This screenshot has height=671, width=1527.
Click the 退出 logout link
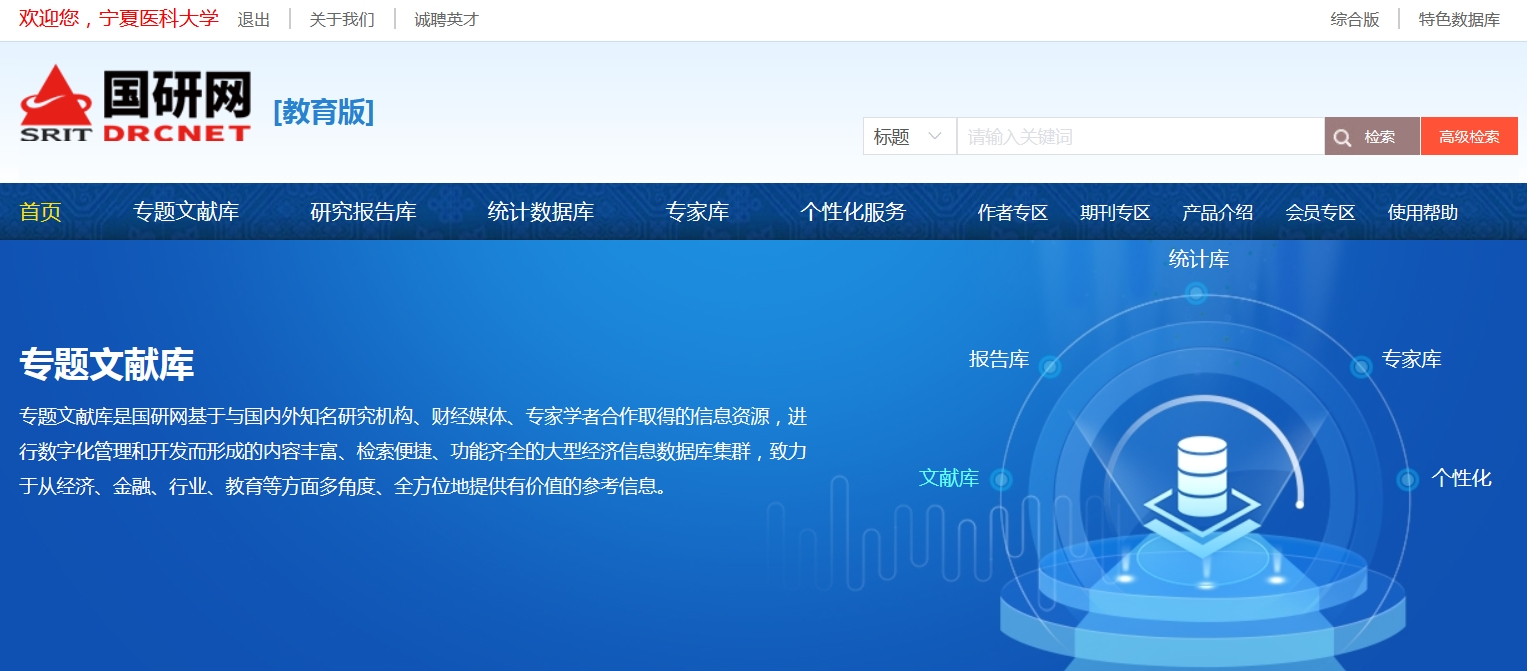253,20
